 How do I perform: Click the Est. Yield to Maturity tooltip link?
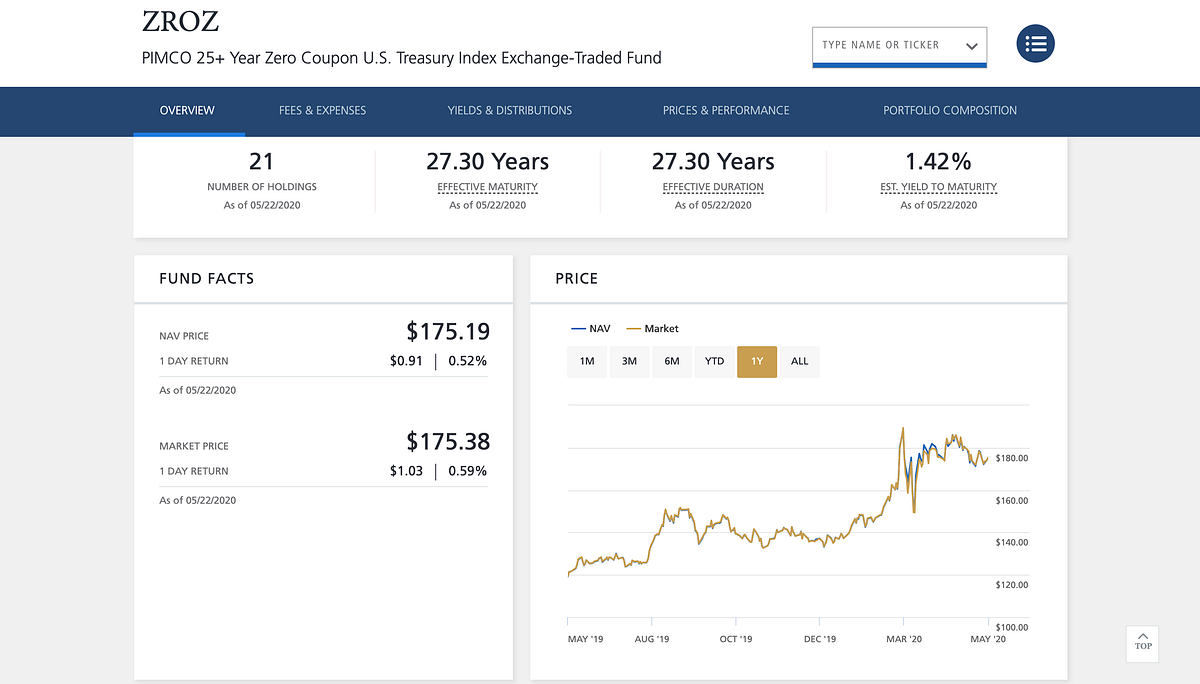click(938, 187)
